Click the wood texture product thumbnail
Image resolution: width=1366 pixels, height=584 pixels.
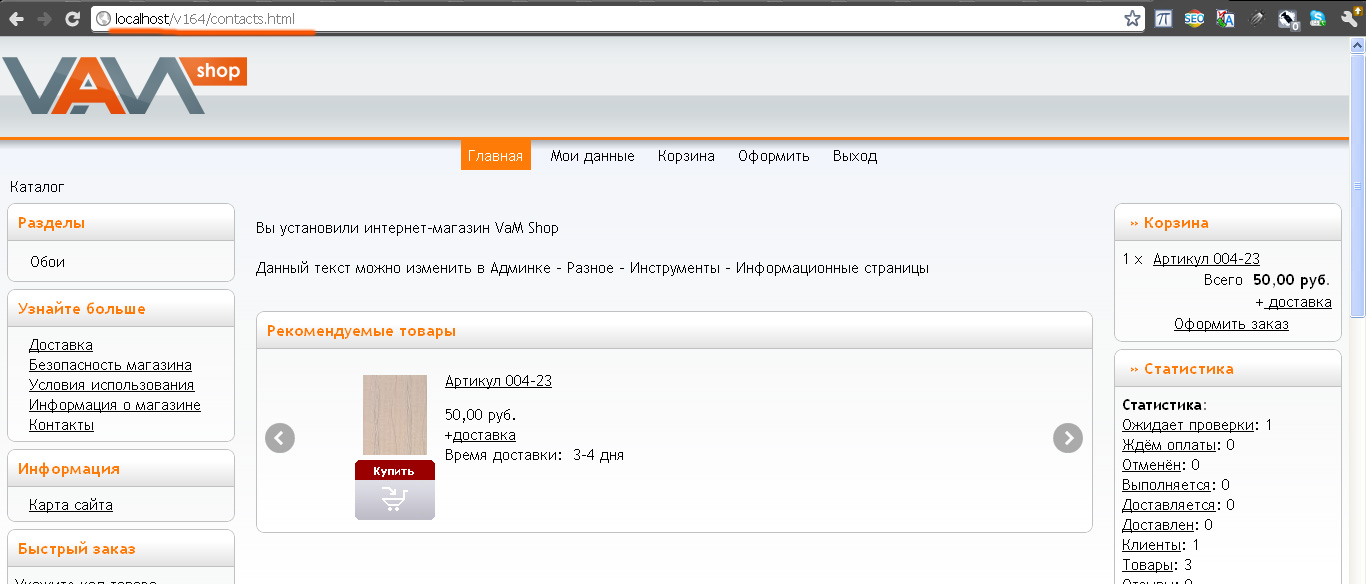coord(394,415)
